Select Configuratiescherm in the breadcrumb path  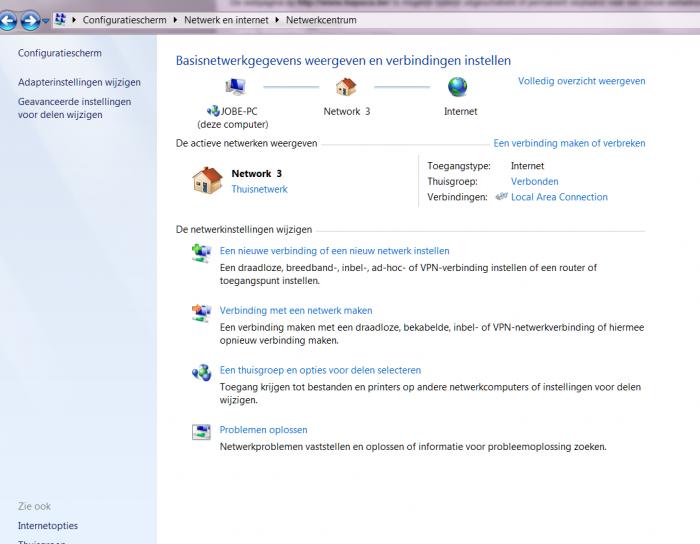125,20
